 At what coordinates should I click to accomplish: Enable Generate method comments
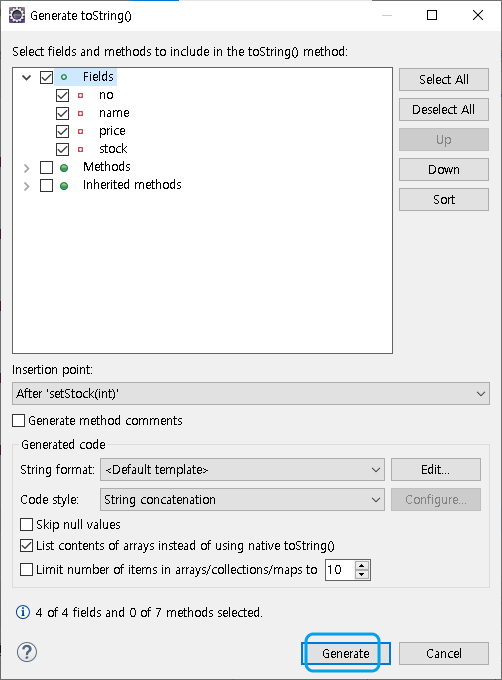[19, 421]
